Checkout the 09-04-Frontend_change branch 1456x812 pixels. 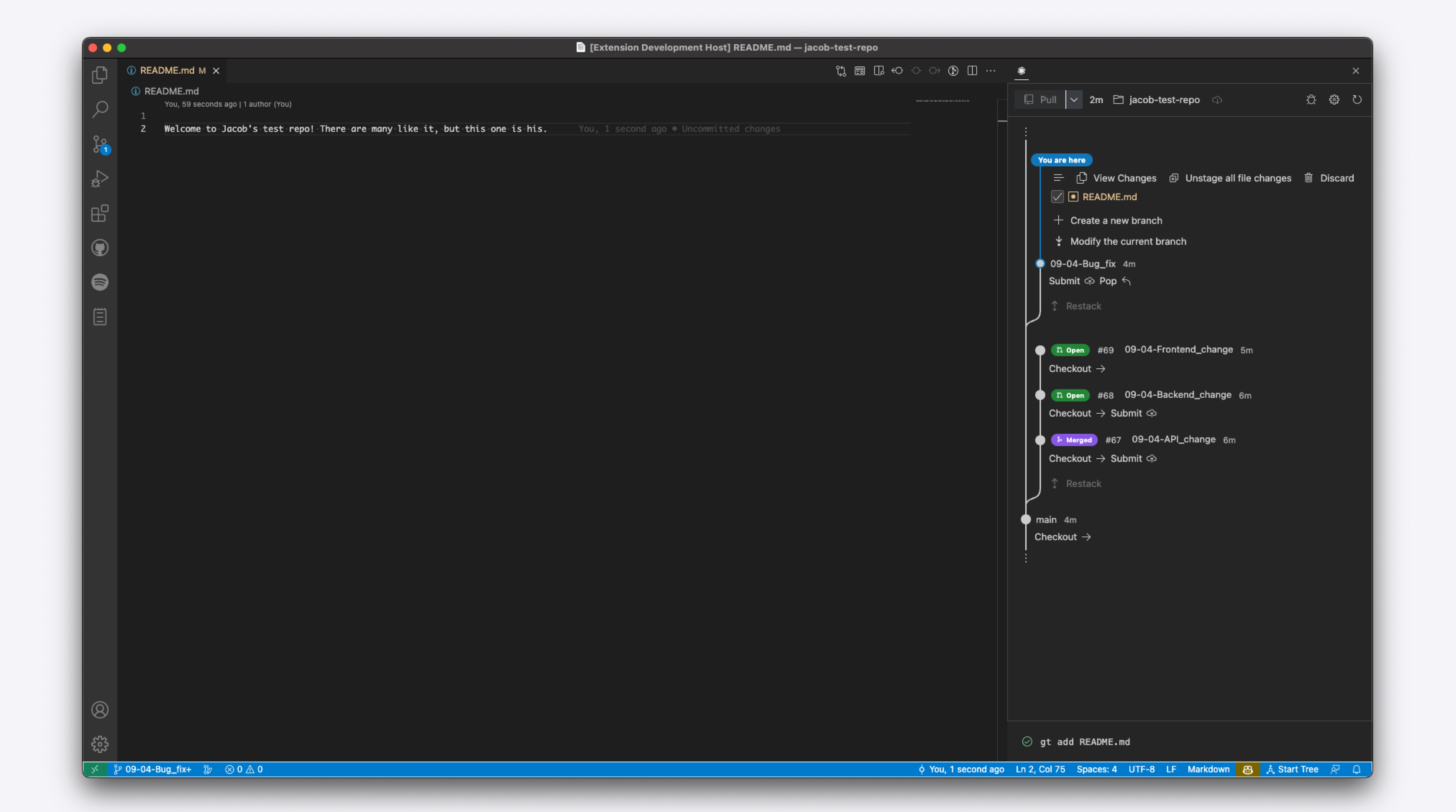[1077, 368]
